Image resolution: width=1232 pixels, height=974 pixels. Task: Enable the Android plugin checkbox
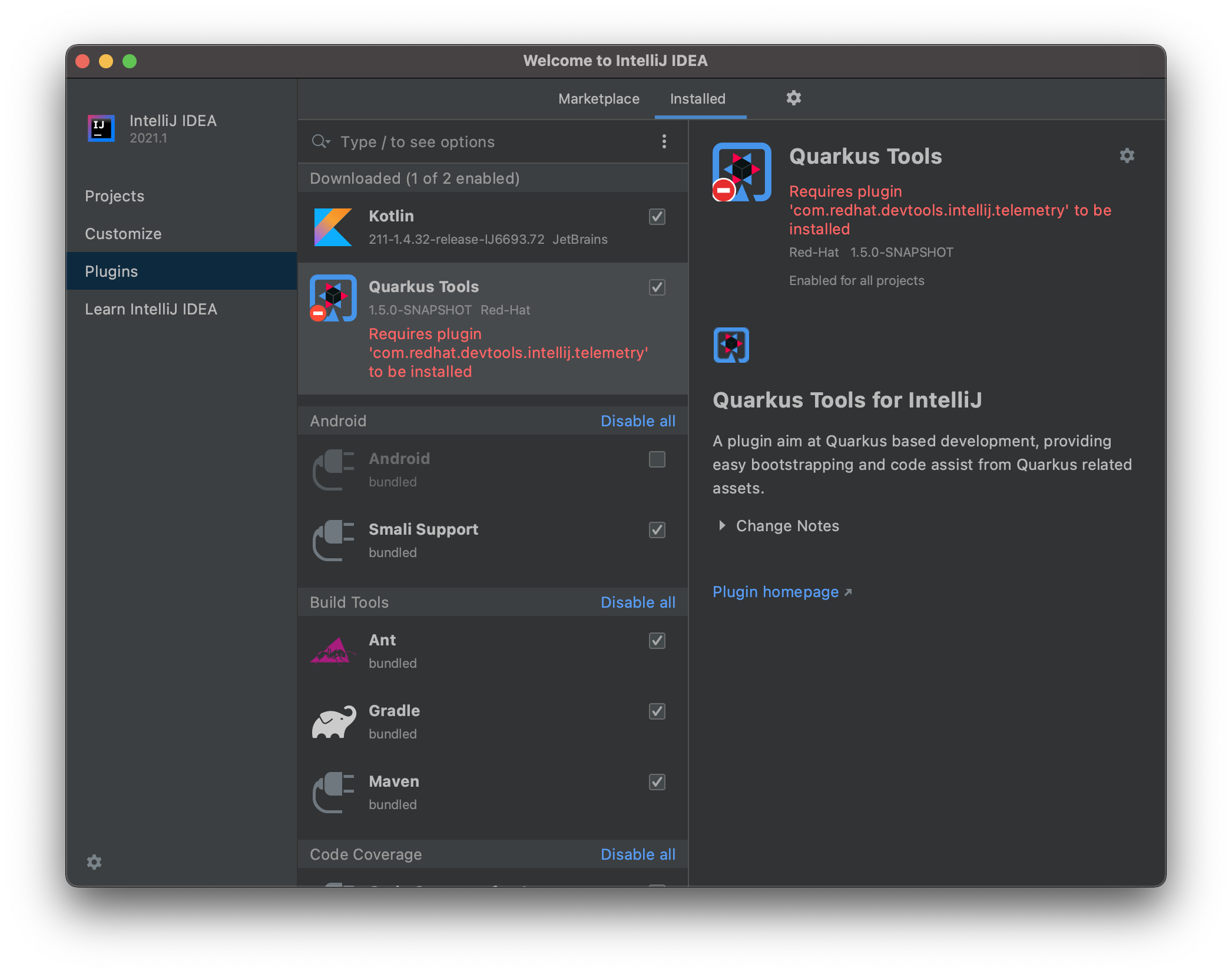[657, 459]
